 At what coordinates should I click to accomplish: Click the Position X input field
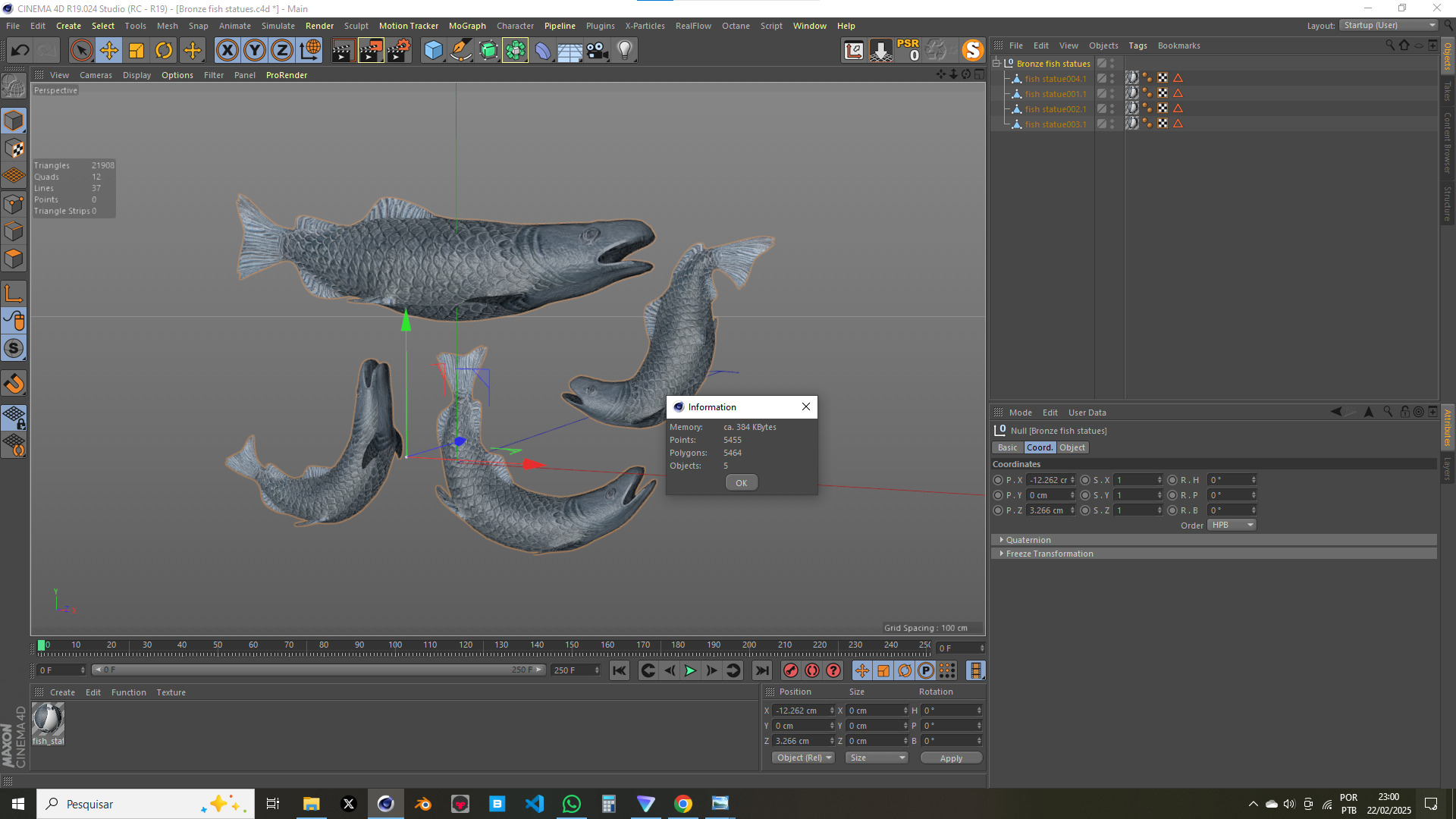tap(801, 711)
